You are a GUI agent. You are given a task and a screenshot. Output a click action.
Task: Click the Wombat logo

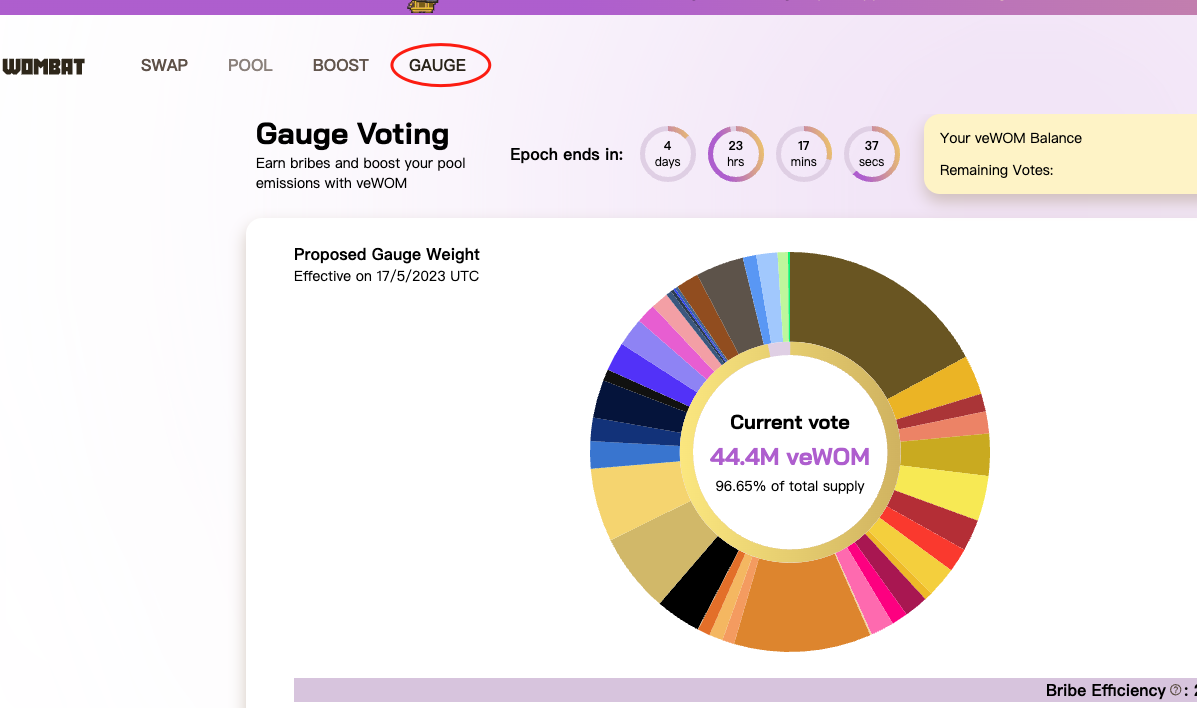point(43,67)
